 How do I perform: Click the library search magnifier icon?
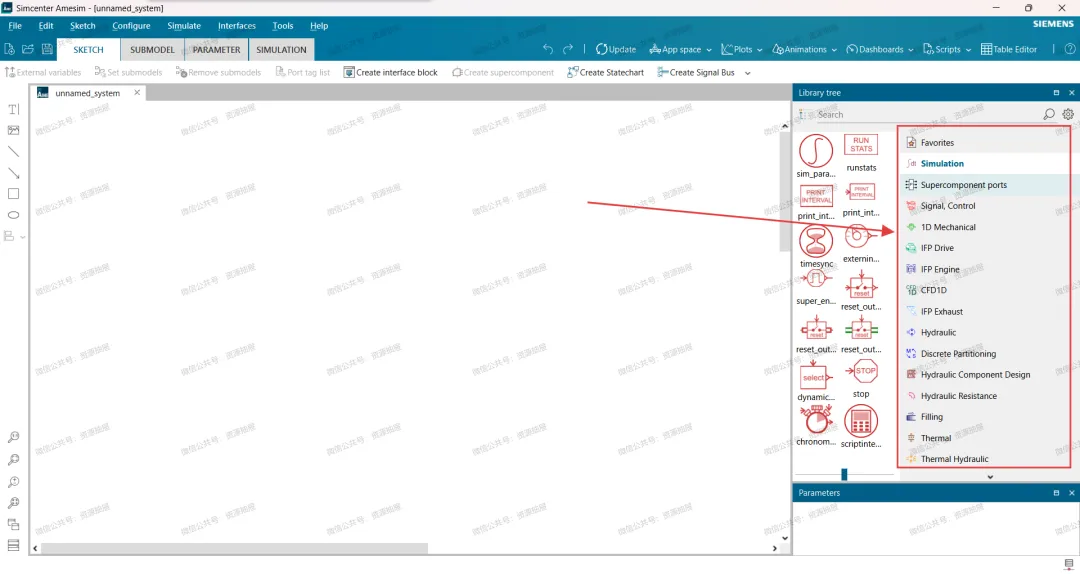(x=1048, y=114)
